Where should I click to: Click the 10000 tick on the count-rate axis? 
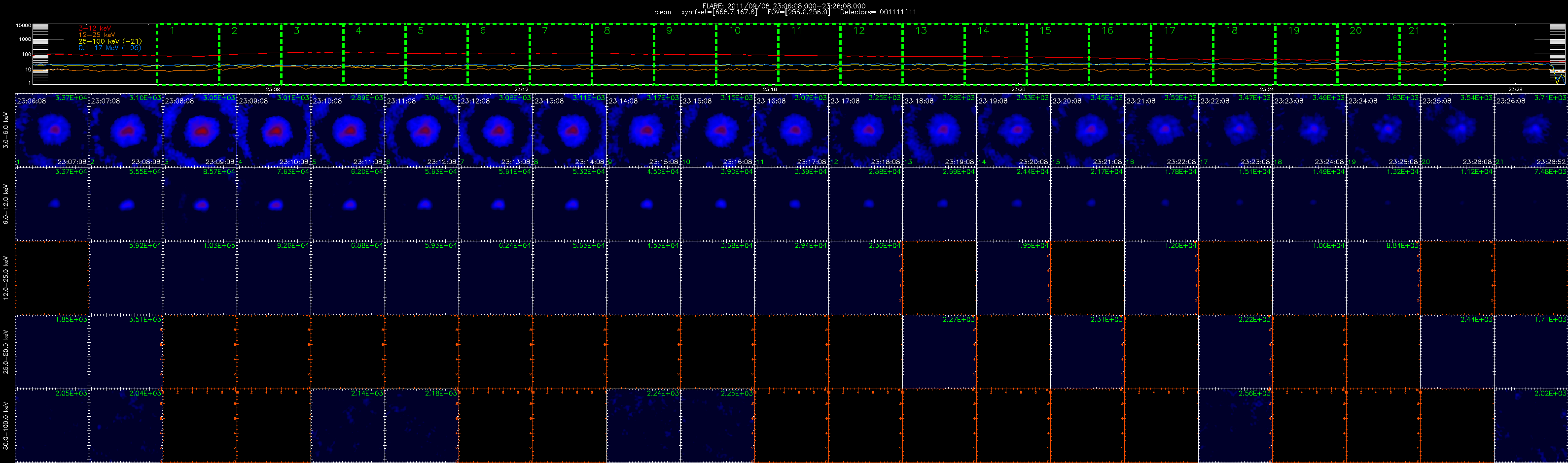click(x=23, y=26)
